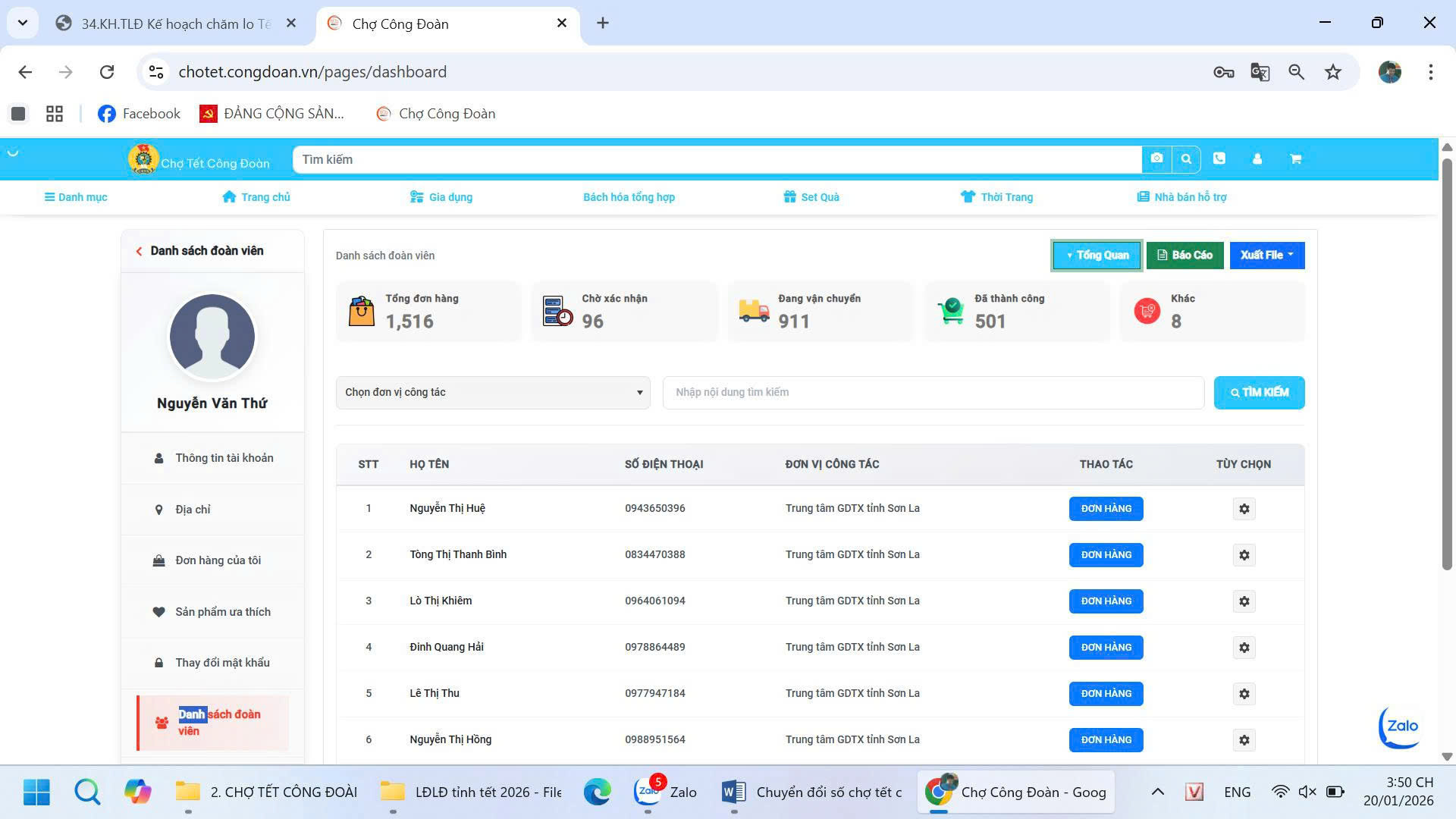Click the Nhập nội dung tìm kiếm field
The height and width of the screenshot is (819, 1456).
coord(933,392)
